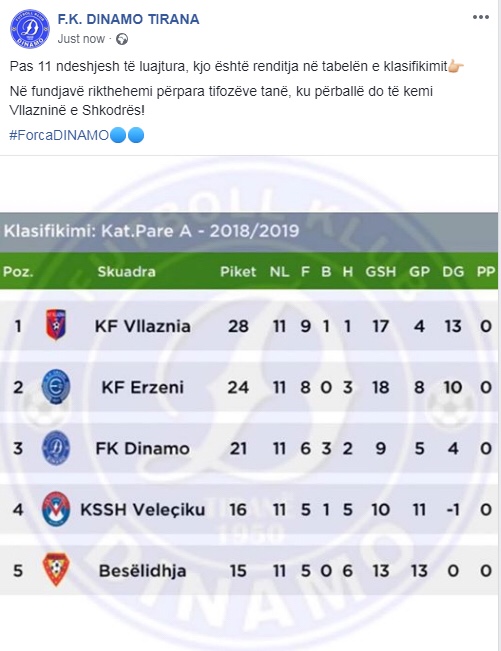Click the pointing hand emoji in post
The height and width of the screenshot is (651, 501).
tap(456, 66)
